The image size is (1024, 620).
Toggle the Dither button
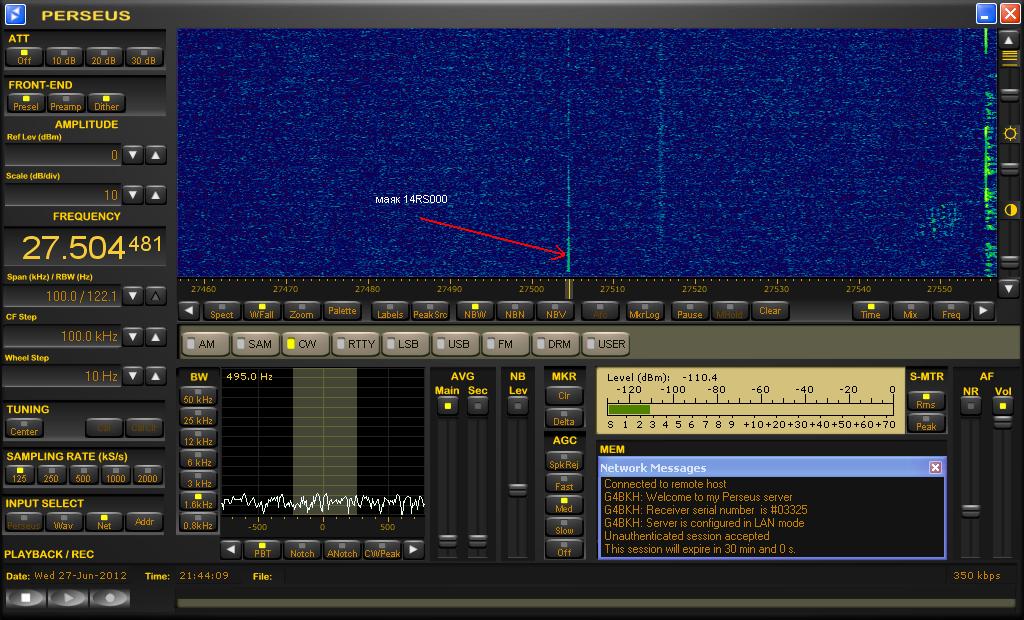pos(106,103)
